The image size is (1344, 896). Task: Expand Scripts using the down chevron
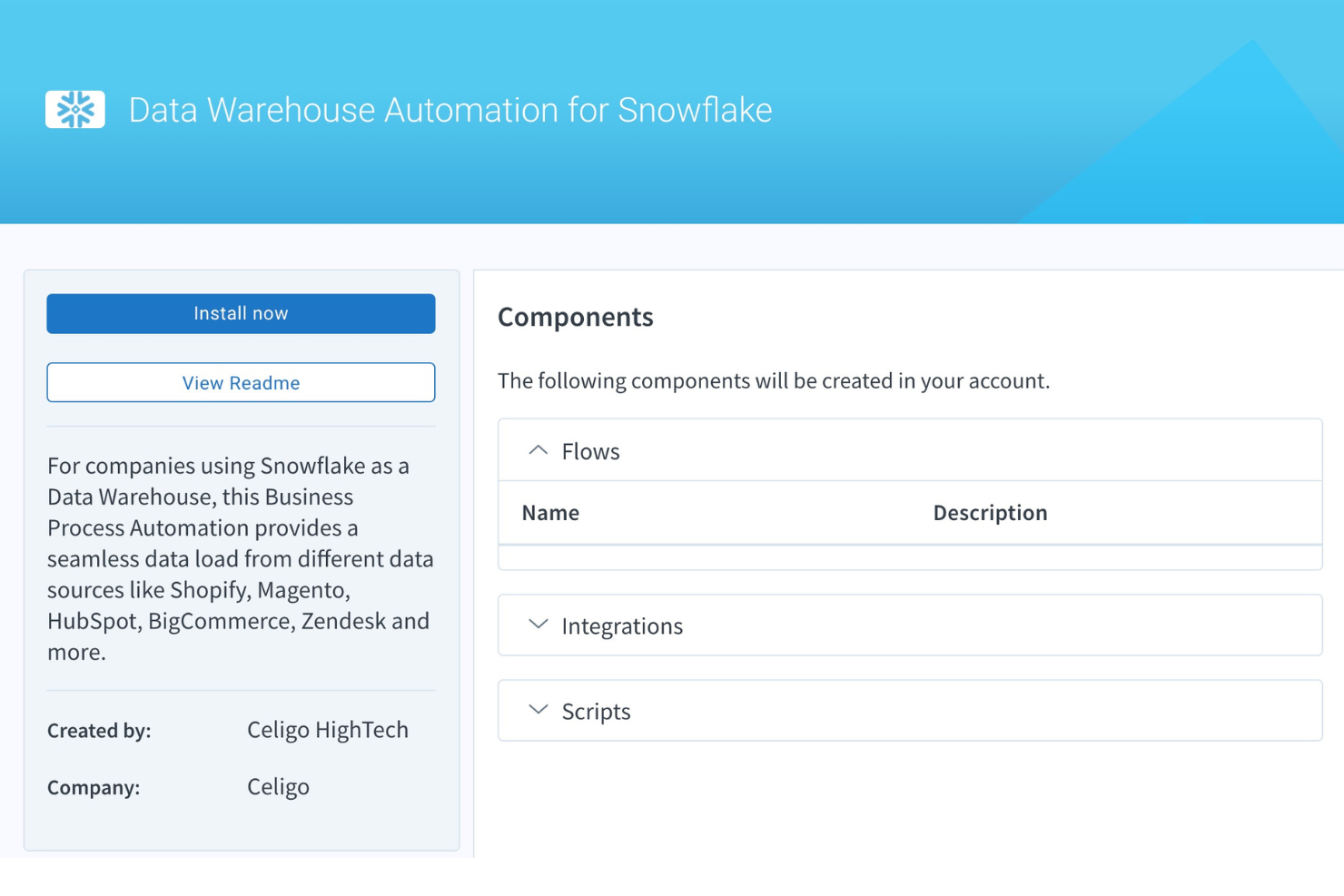click(x=538, y=710)
